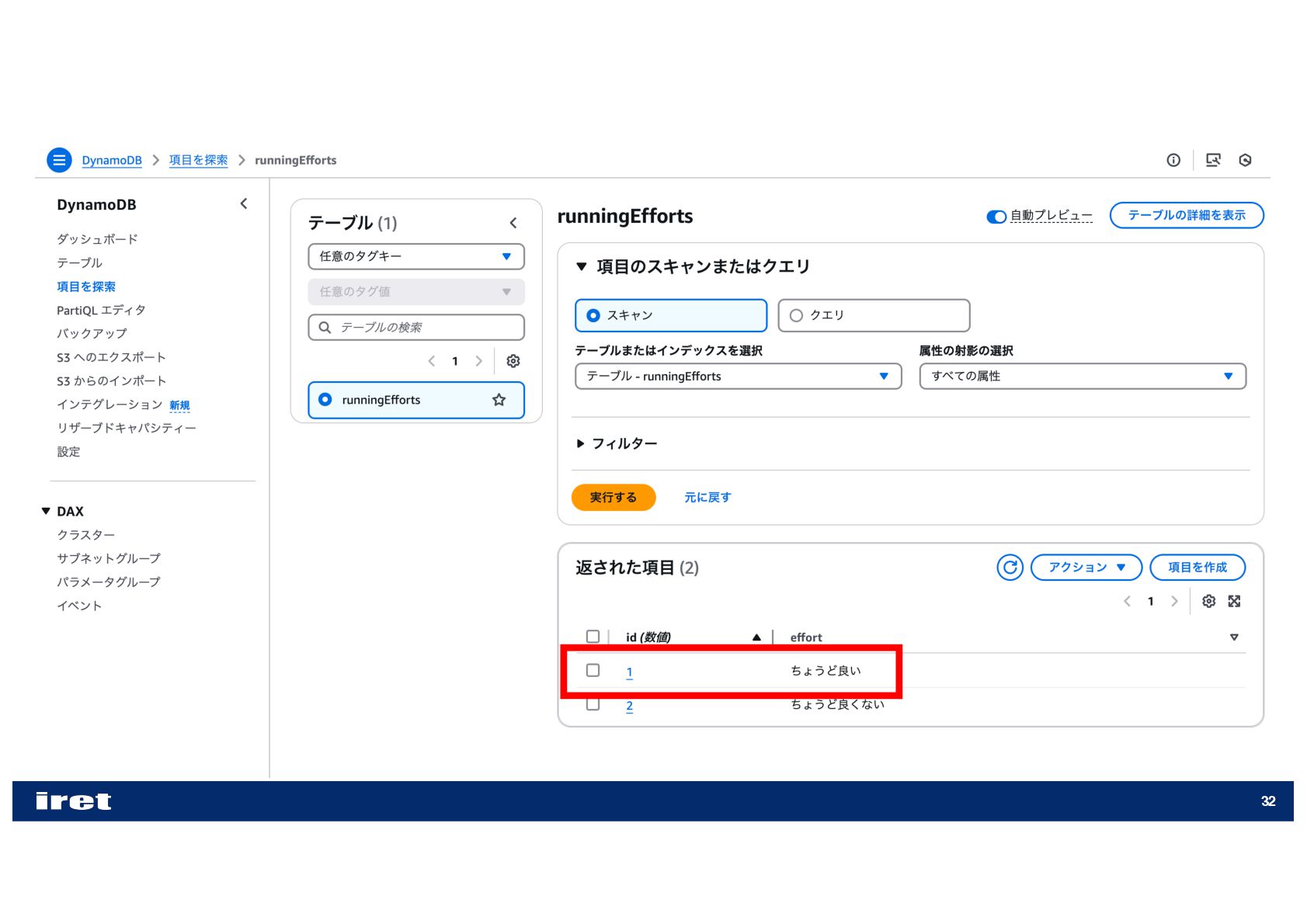Image resolution: width=1307 pixels, height=924 pixels.
Task: Open the 任意のタグ値 dropdown
Action: pos(416,292)
